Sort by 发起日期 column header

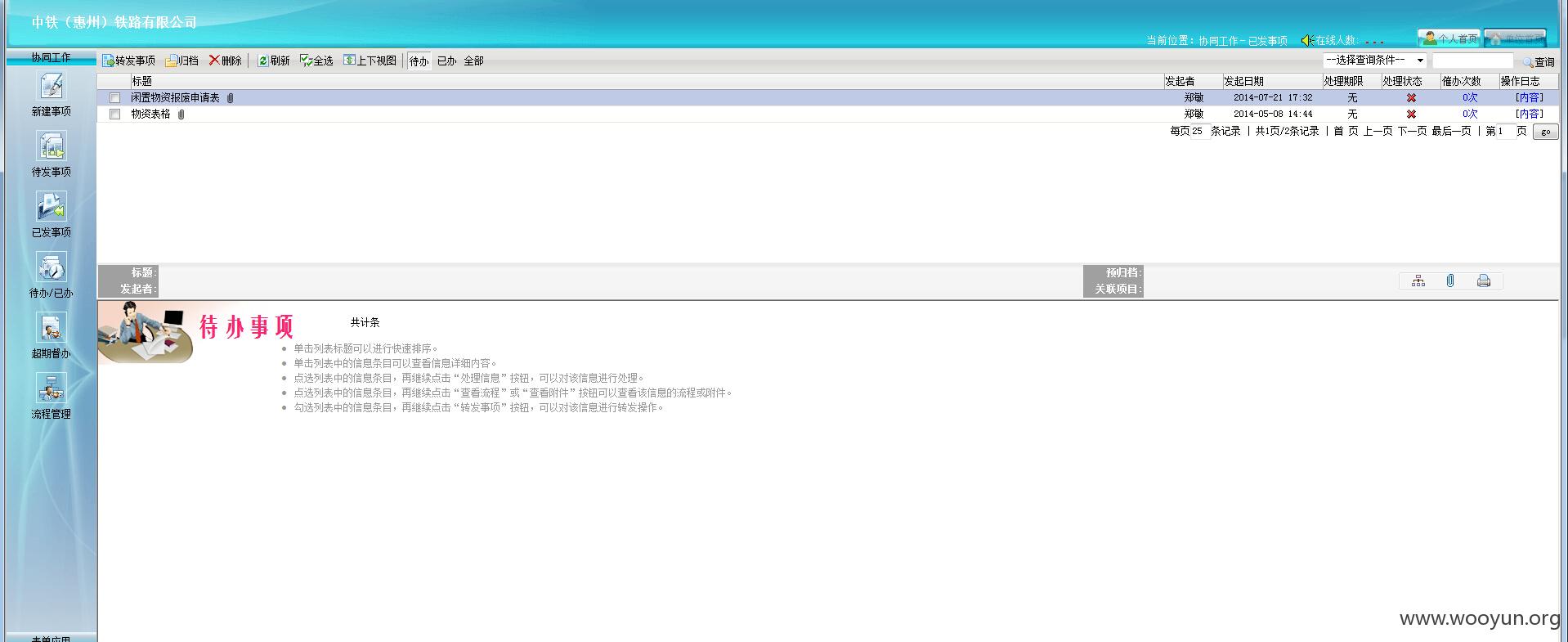tap(1243, 81)
